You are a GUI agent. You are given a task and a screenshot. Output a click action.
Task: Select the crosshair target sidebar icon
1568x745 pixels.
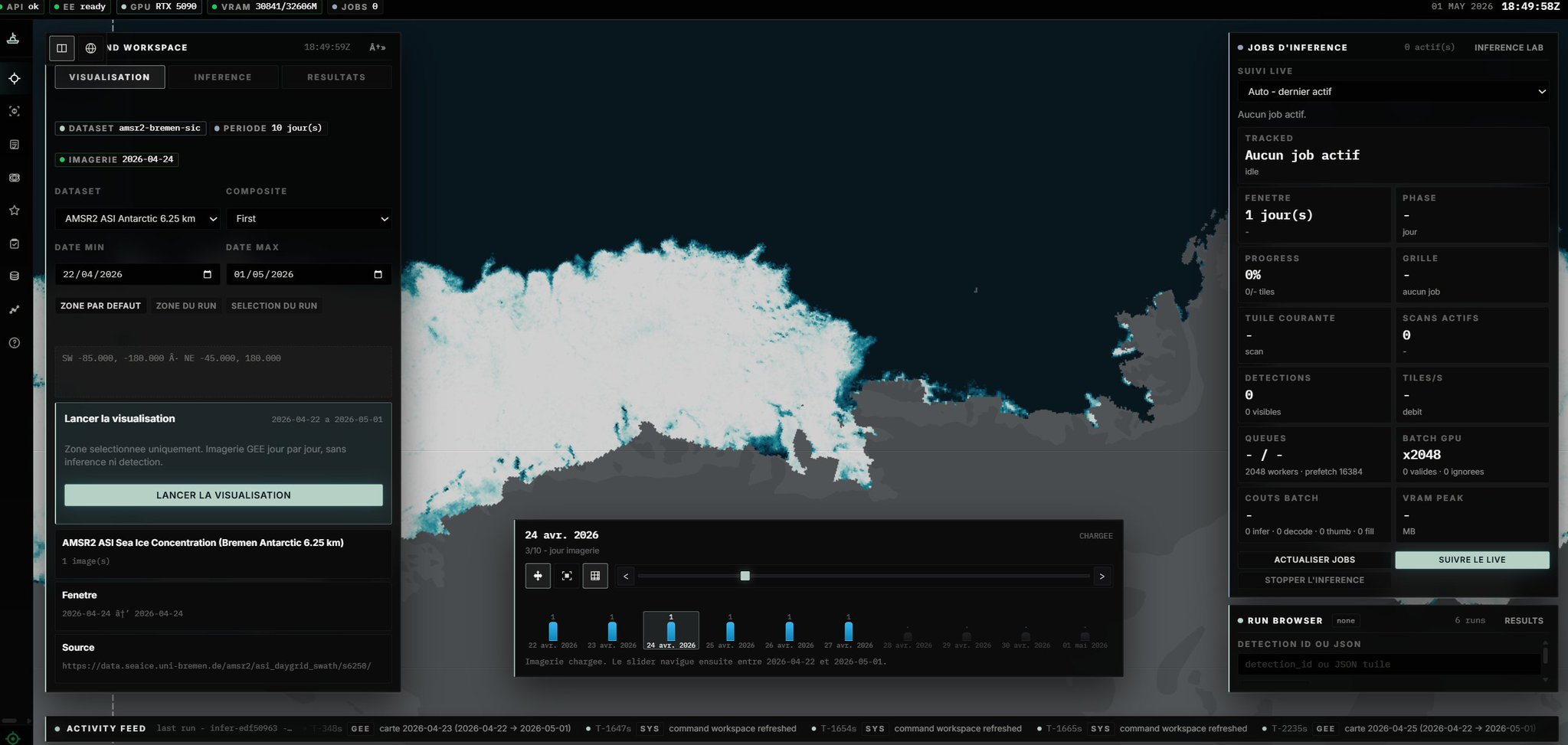pos(14,78)
